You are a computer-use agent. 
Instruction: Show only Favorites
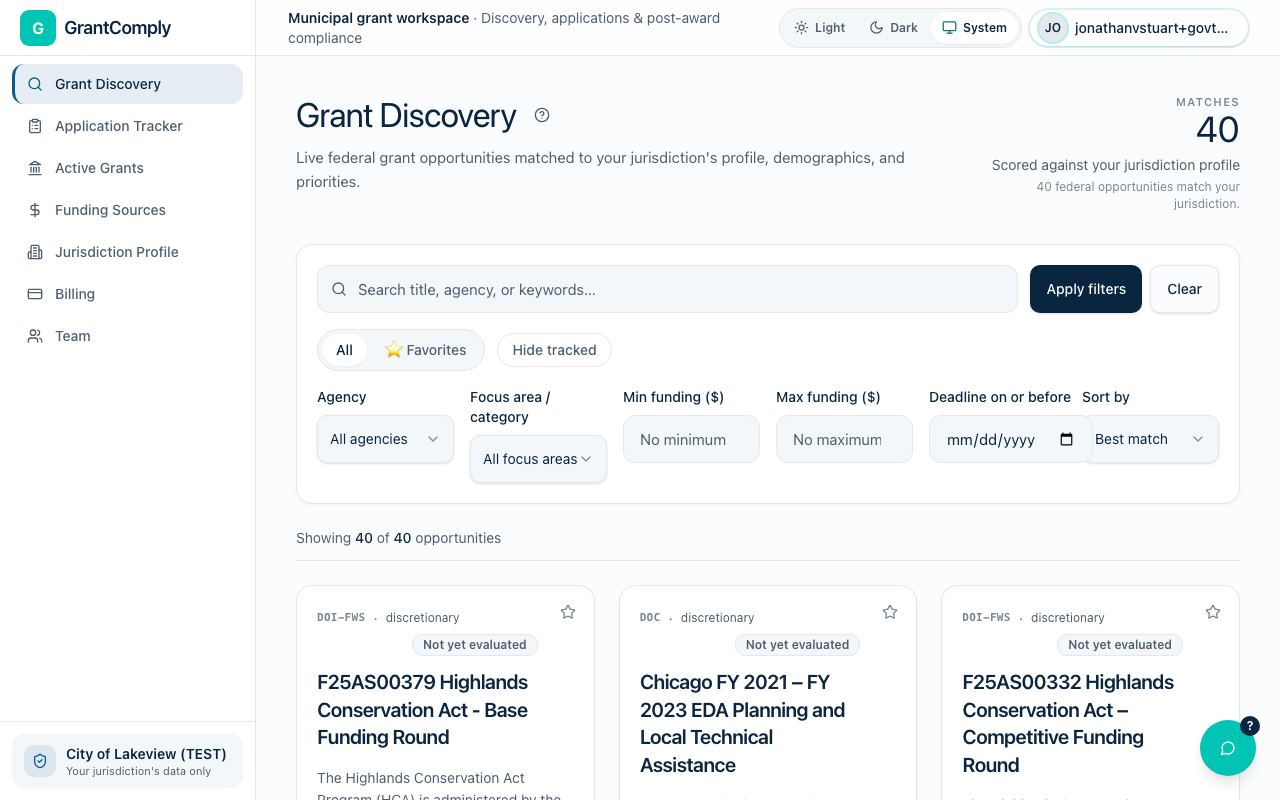[x=425, y=350]
